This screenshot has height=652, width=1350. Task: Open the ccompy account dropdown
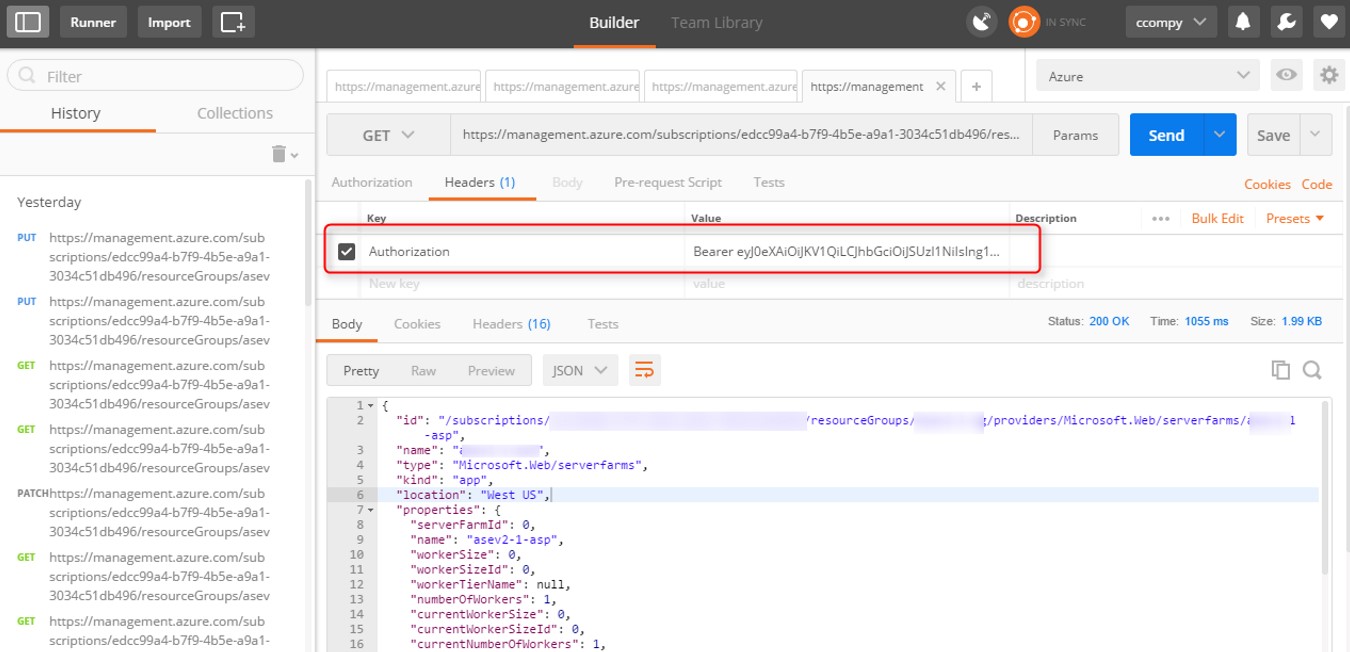coord(1171,22)
